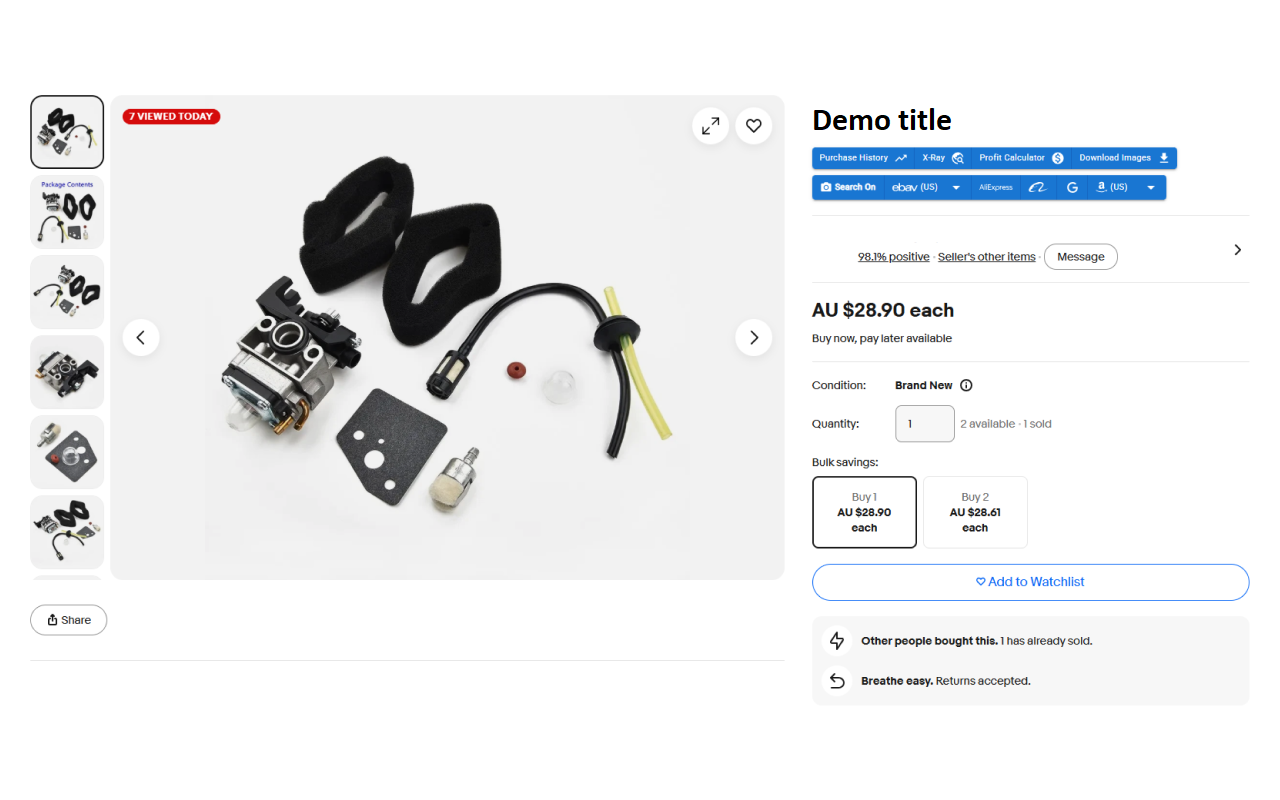Click Buy now, pay later available text
The image size is (1280, 800).
point(882,339)
